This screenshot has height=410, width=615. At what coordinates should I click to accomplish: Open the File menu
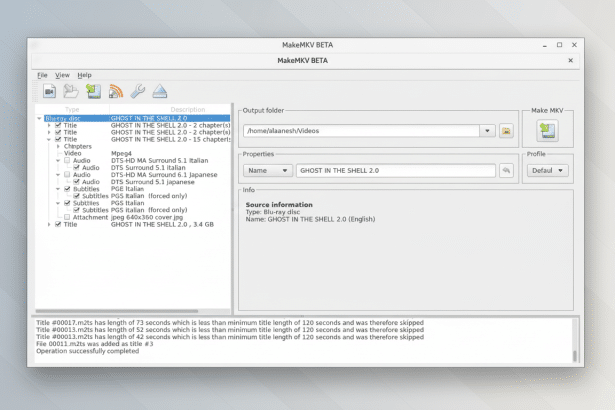pyautogui.click(x=42, y=75)
